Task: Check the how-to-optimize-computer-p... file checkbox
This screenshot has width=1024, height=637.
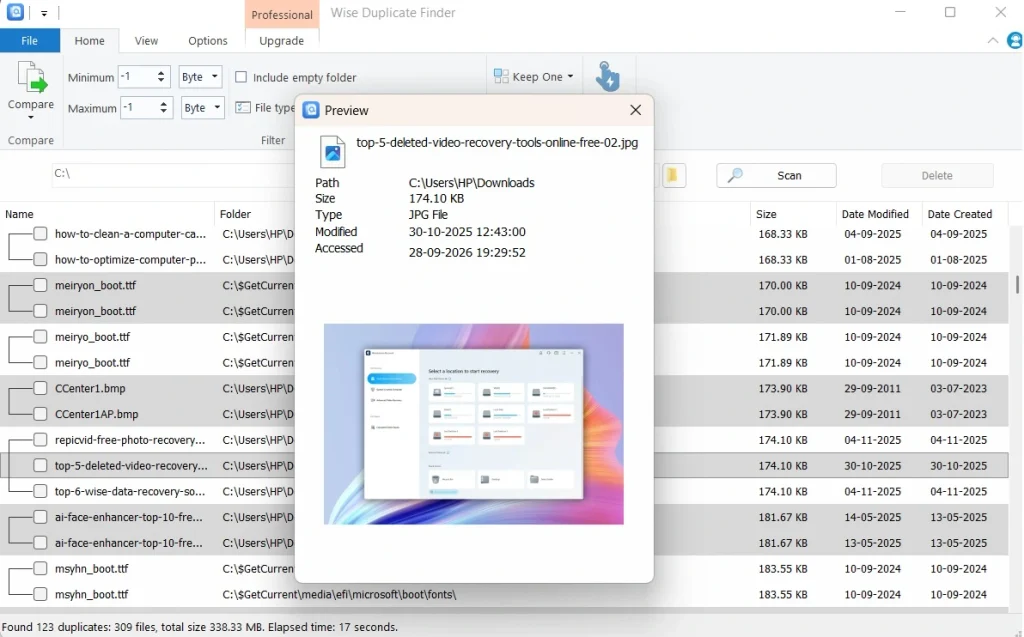Action: 40,259
